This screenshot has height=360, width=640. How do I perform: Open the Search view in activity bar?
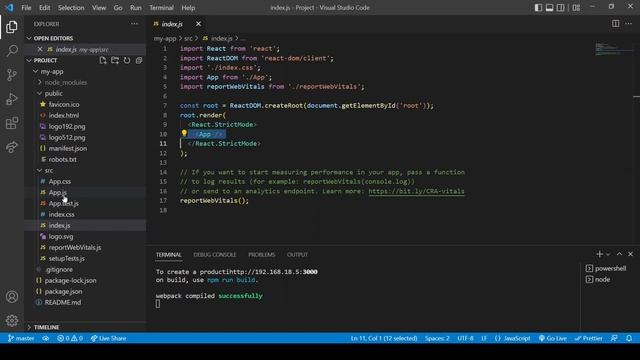[12, 51]
